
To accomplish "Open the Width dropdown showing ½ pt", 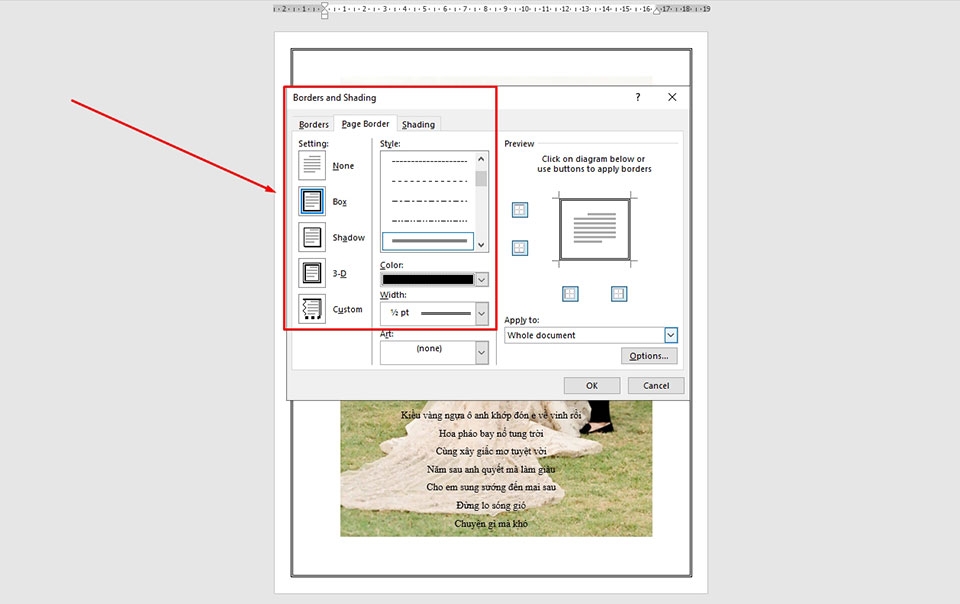I will coord(481,313).
